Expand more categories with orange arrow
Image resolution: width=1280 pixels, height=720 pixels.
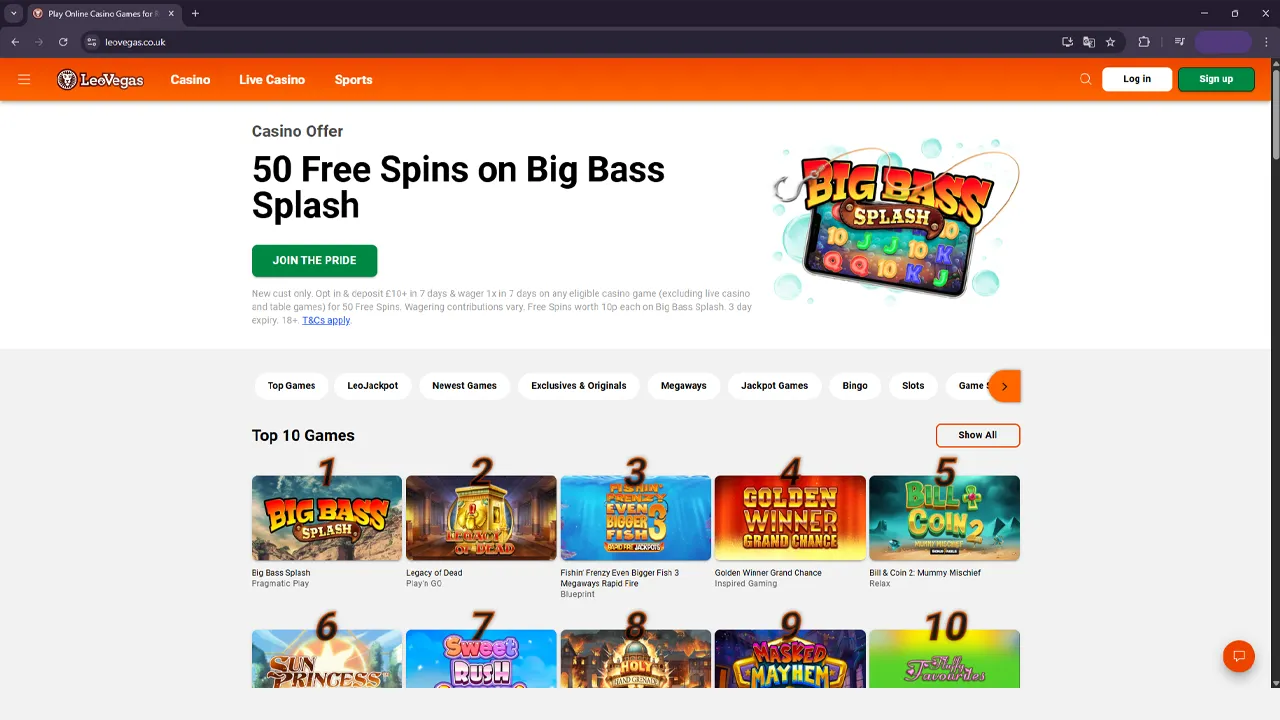click(1005, 386)
